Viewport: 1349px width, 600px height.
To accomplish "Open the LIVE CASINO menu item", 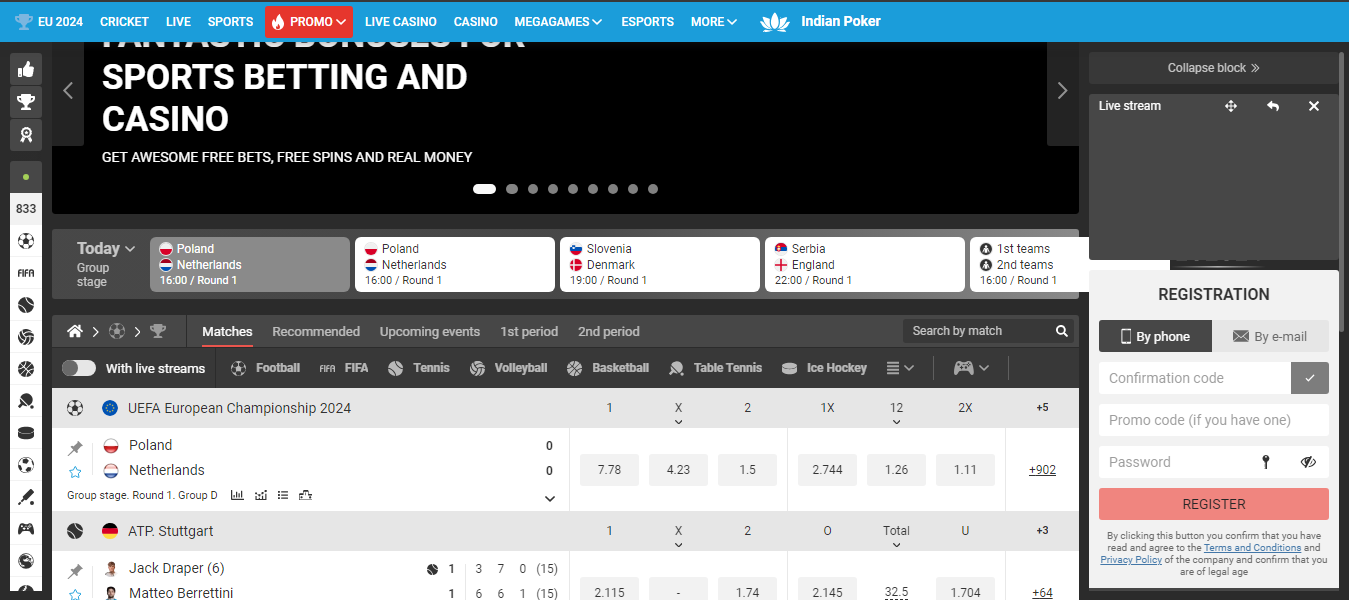I will click(x=400, y=21).
